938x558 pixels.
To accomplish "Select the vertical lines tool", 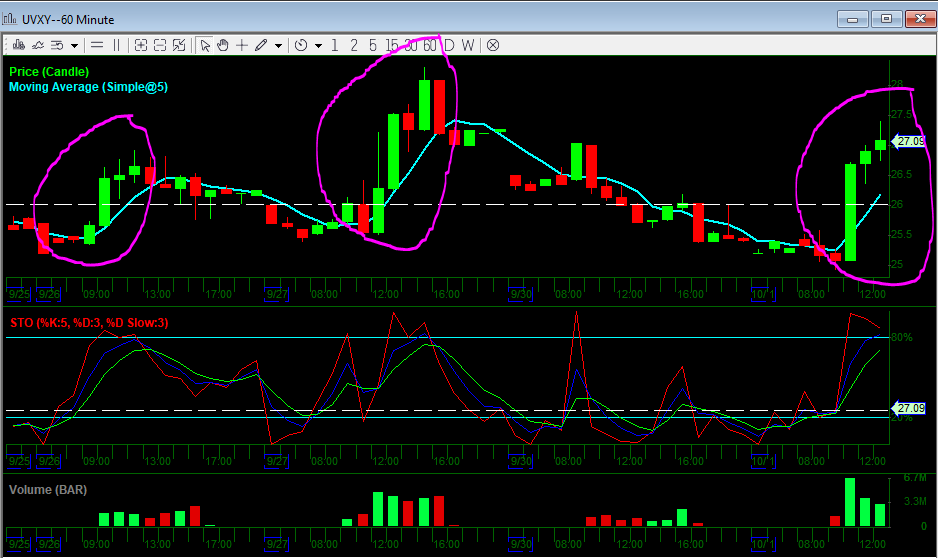I will click(x=116, y=45).
